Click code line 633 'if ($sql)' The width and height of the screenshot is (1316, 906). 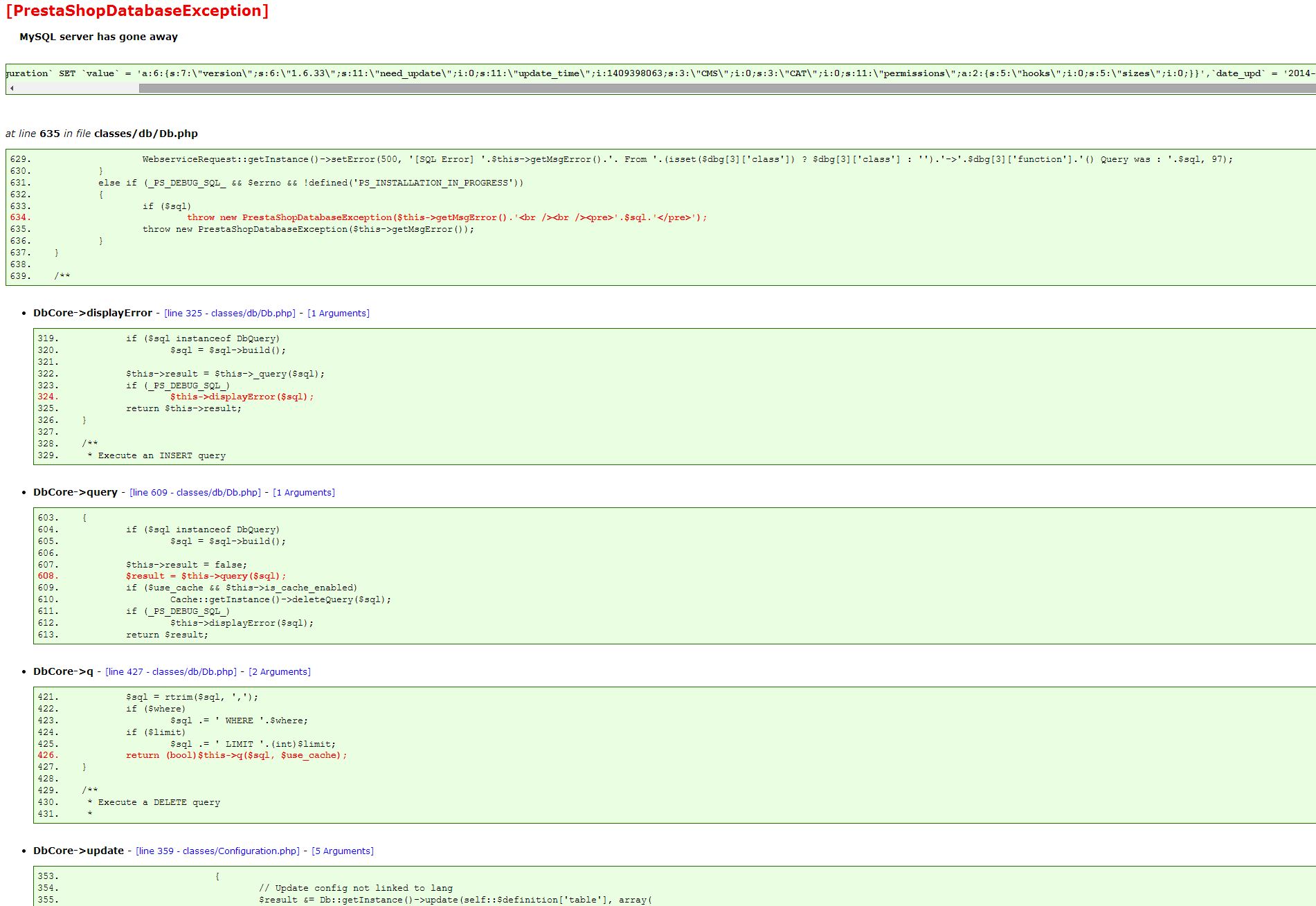click(x=167, y=206)
